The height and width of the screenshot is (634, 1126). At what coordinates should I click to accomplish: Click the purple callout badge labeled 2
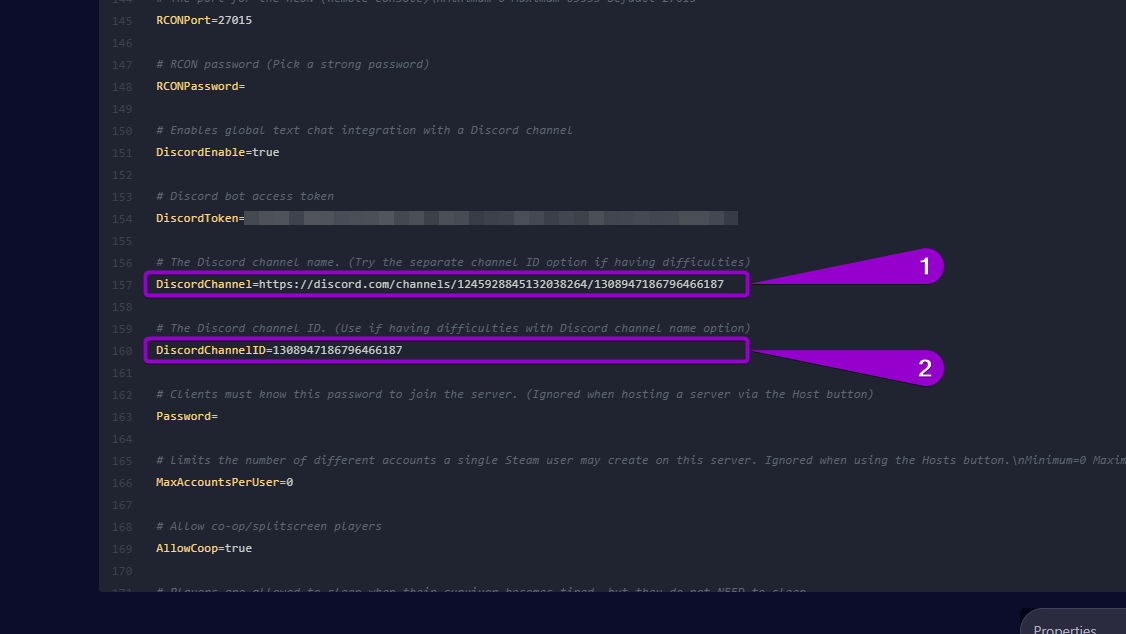(x=926, y=368)
